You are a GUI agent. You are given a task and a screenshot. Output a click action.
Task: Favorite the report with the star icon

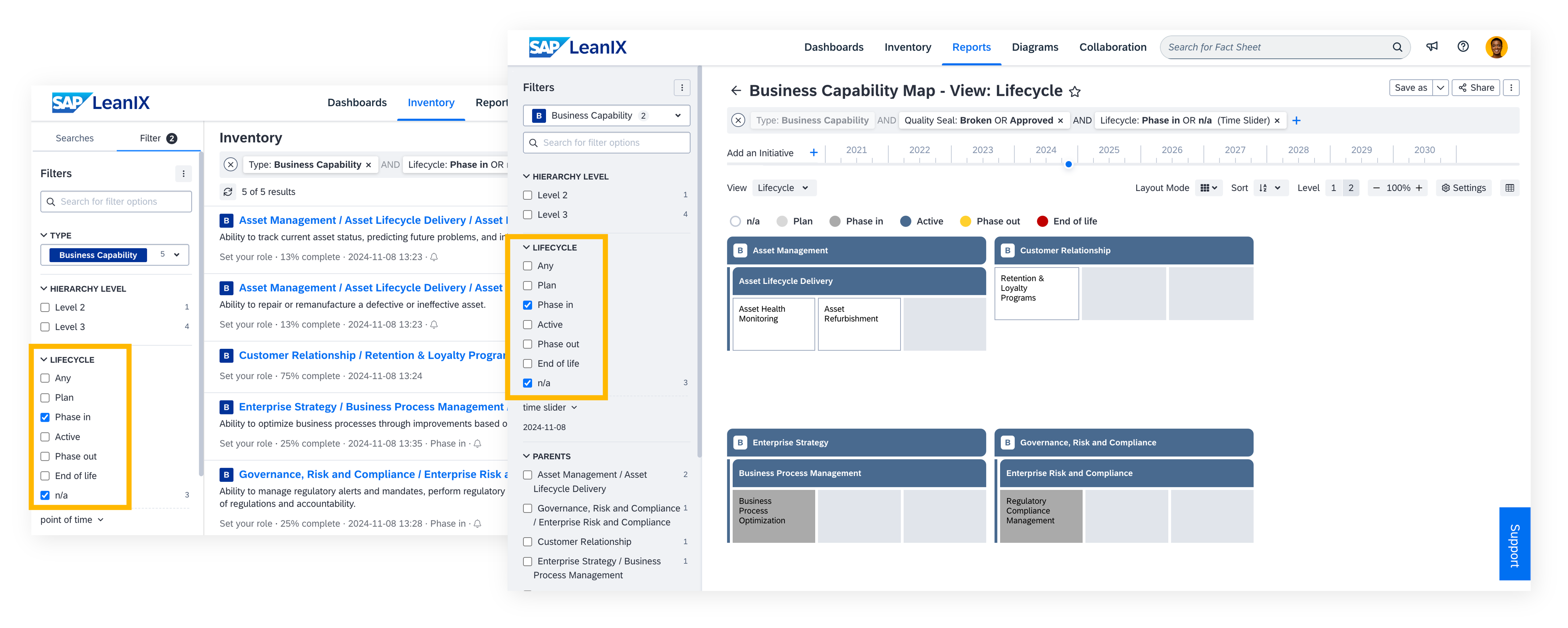point(1075,91)
